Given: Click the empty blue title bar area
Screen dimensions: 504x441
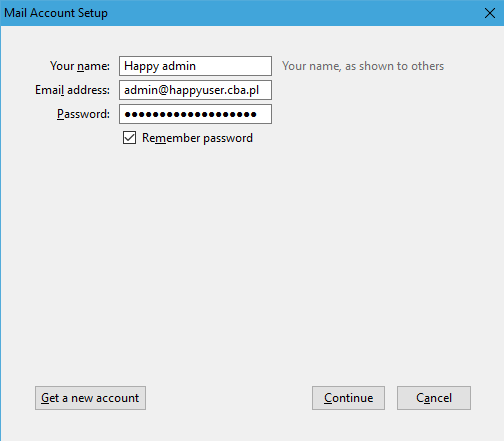Looking at the screenshot, I should pos(293,13).
